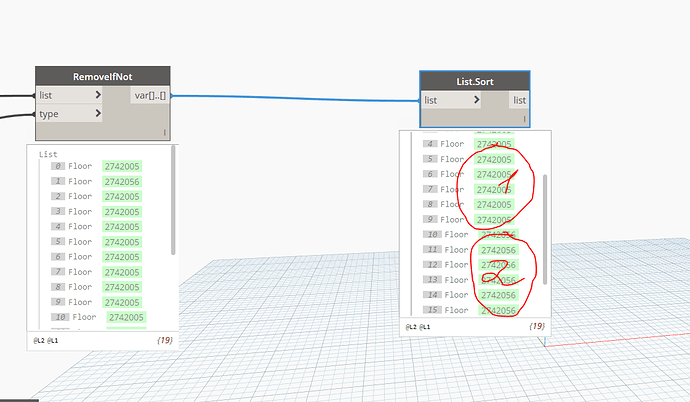The height and width of the screenshot is (402, 690).
Task: Click the List header in RemoveIfNot preview
Action: (48, 154)
